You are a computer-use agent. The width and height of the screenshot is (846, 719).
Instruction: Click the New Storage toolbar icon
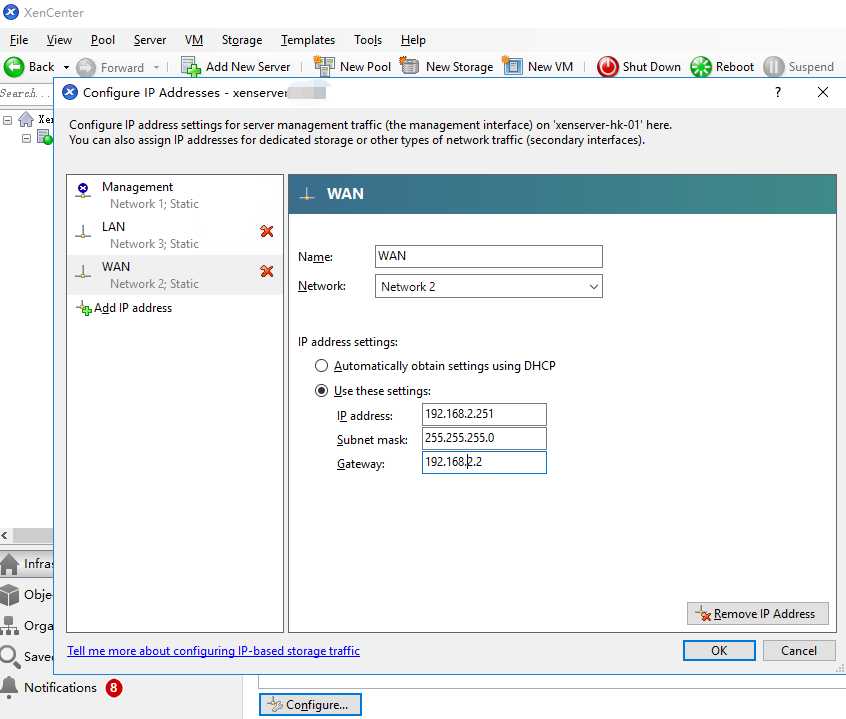409,65
